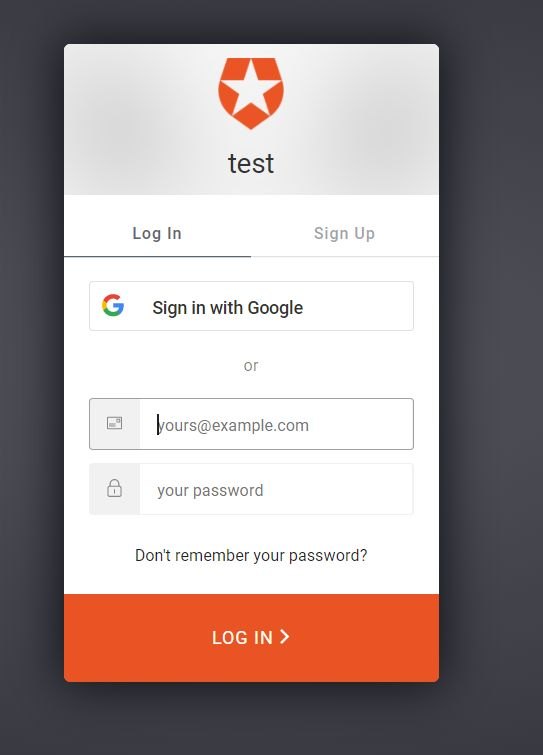This screenshot has height=755, width=543.
Task: Click the "test" application title
Action: [251, 163]
